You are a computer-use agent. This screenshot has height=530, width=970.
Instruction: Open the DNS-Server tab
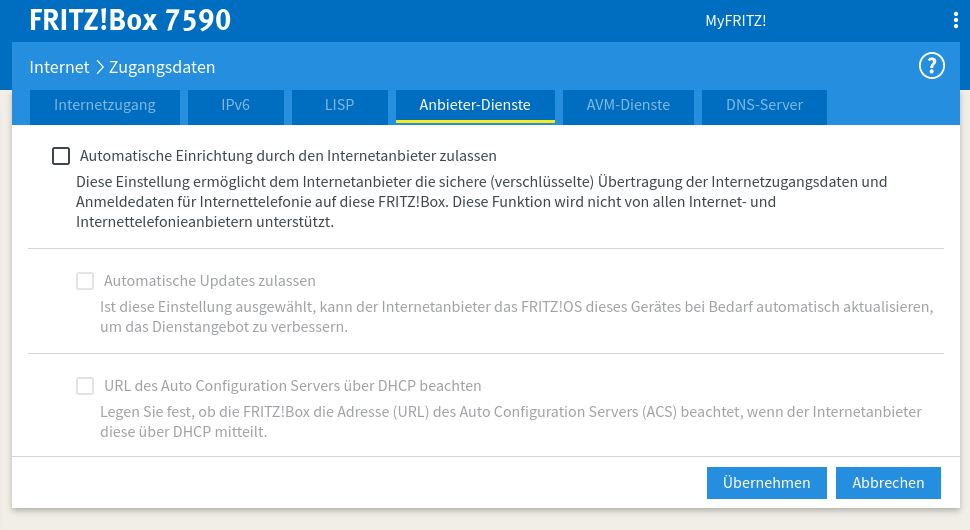[763, 105]
